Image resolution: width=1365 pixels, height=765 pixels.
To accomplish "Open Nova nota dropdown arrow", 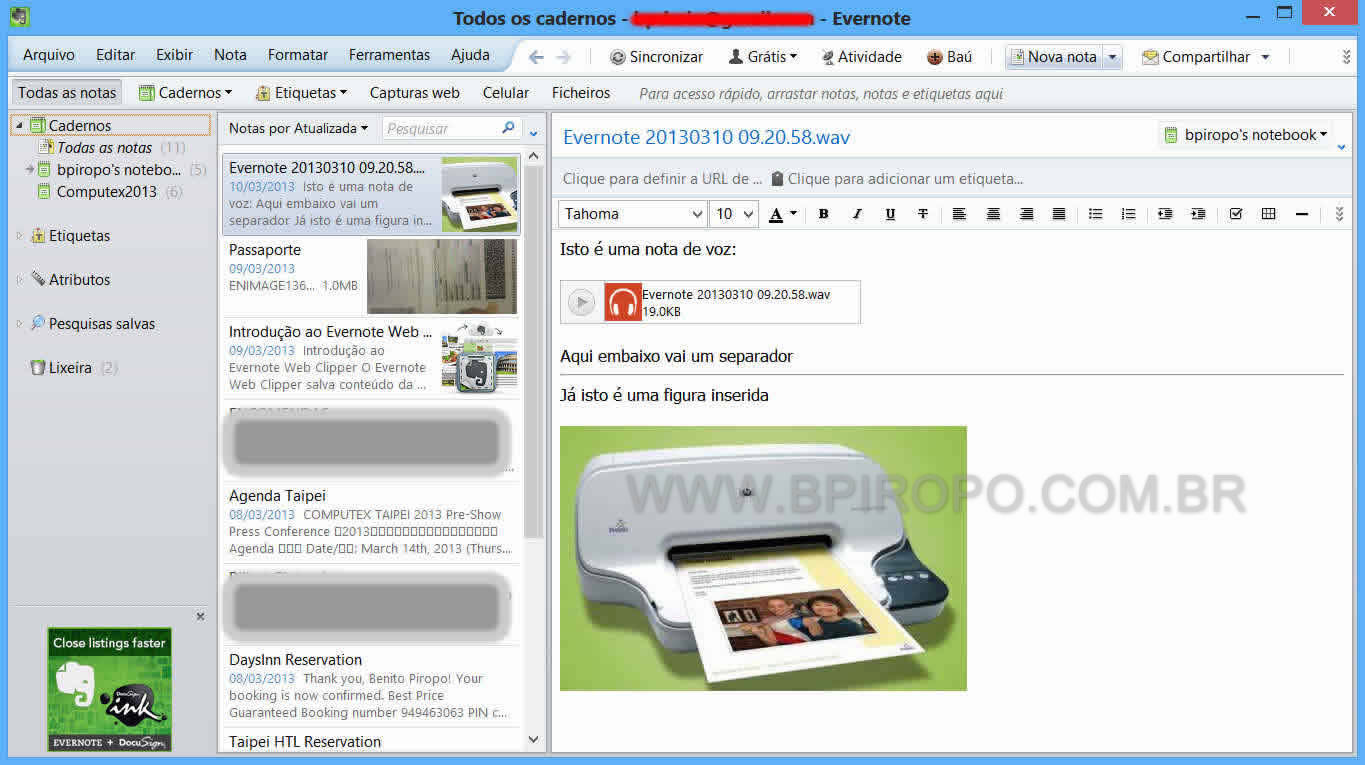I will (x=1112, y=57).
